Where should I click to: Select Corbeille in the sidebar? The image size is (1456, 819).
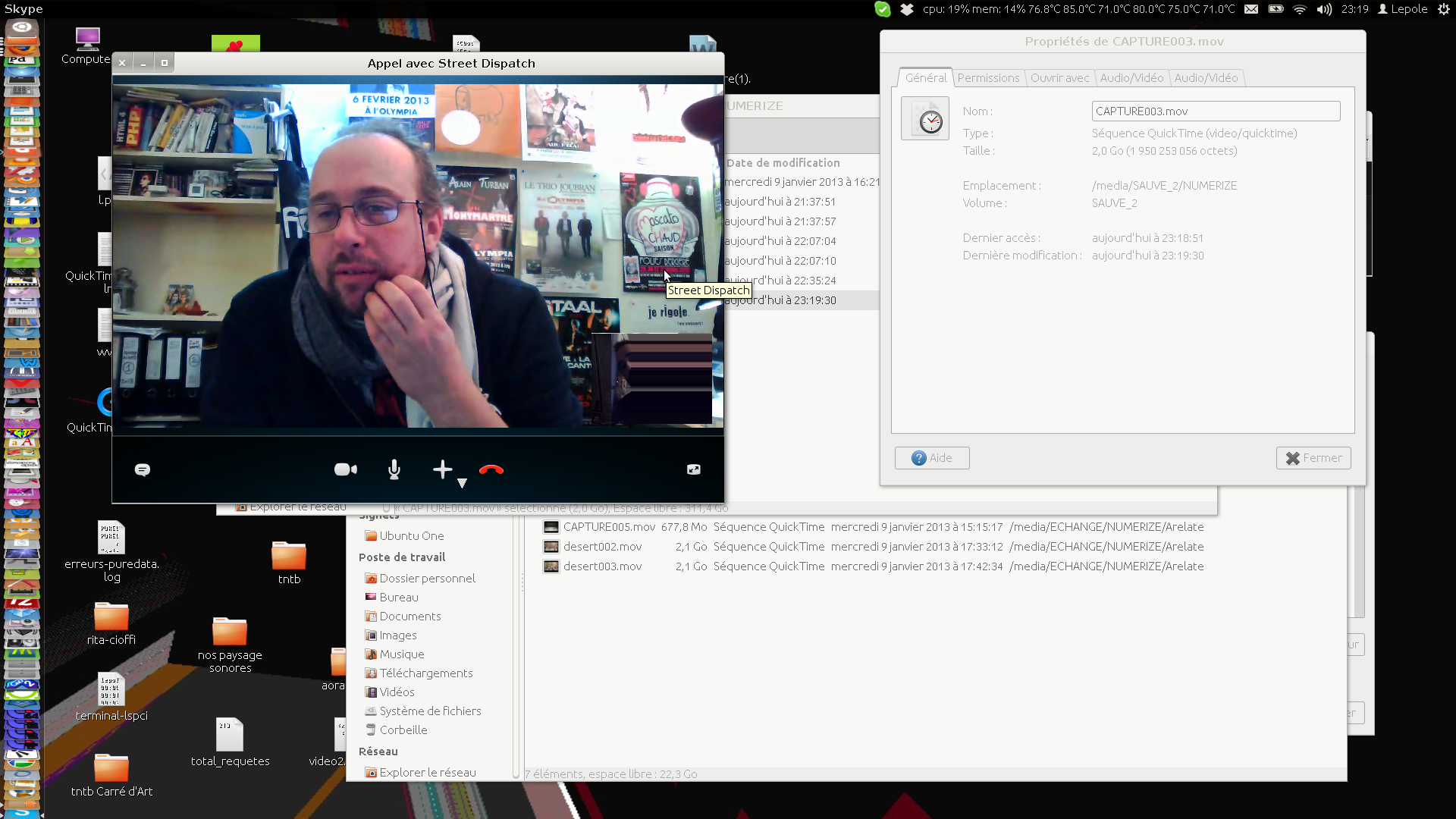(403, 730)
